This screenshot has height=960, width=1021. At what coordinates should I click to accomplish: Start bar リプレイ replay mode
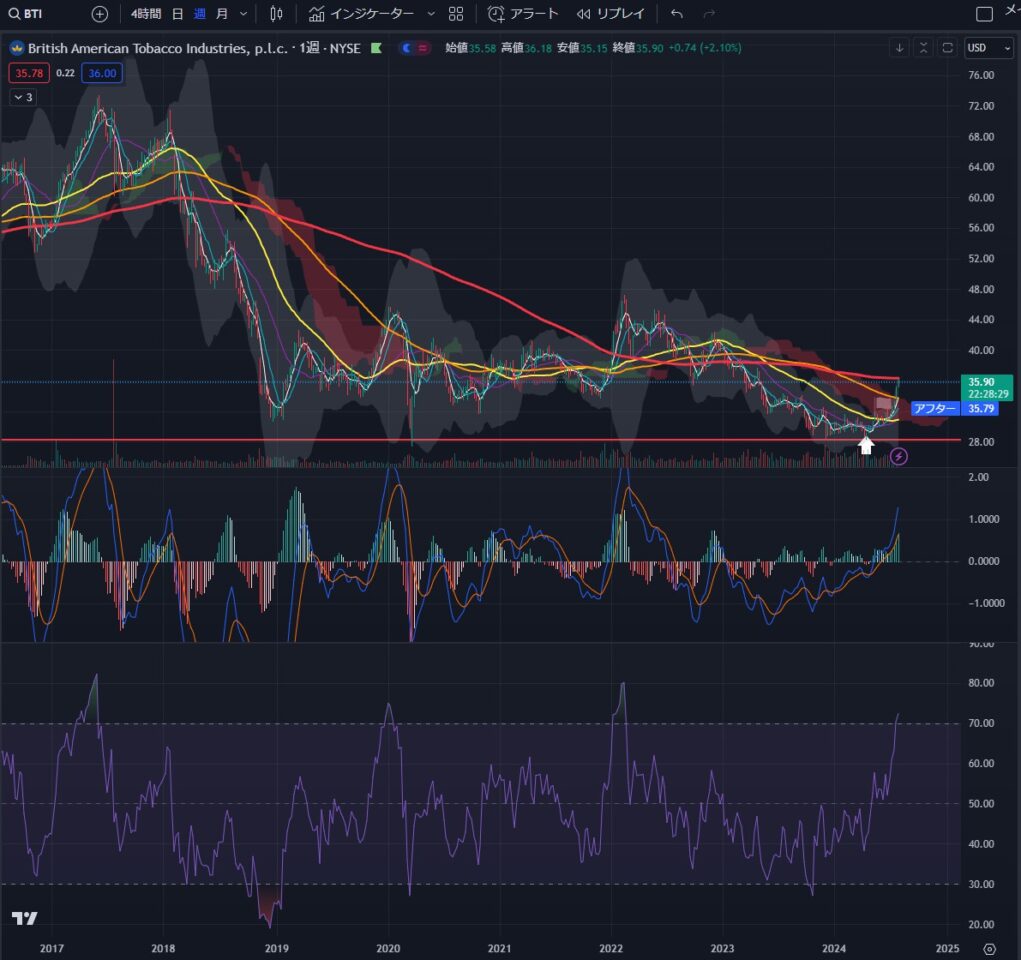[610, 14]
